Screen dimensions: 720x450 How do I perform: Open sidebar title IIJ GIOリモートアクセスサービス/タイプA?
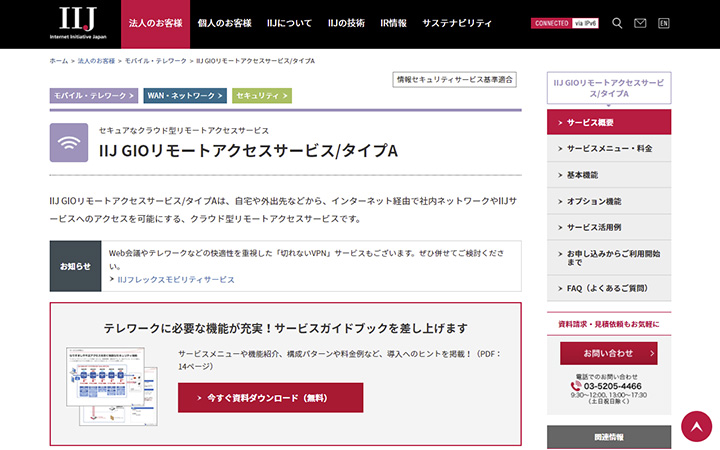point(609,88)
